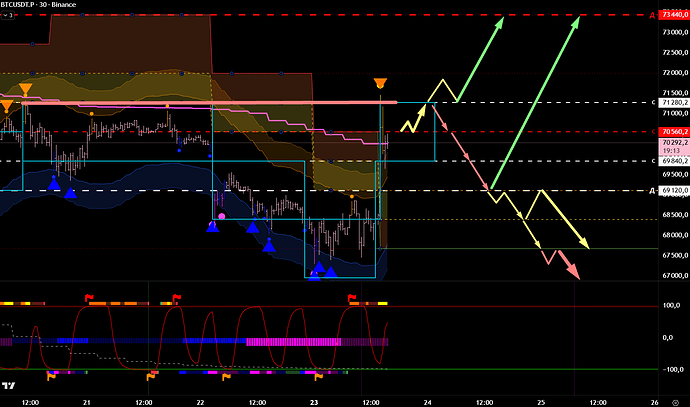Click the date 26 on time axis

click(x=654, y=401)
